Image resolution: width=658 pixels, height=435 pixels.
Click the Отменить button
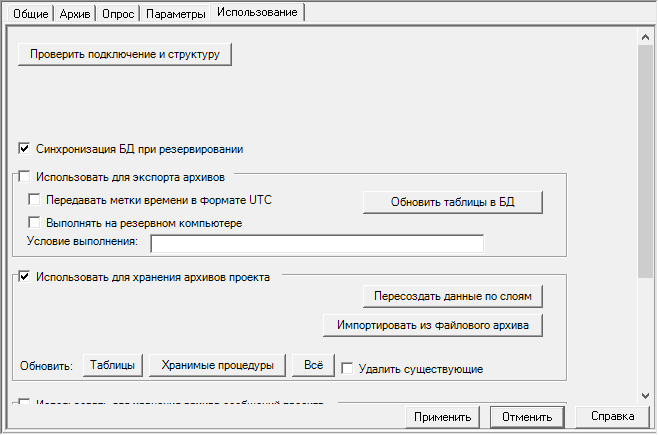[x=527, y=417]
